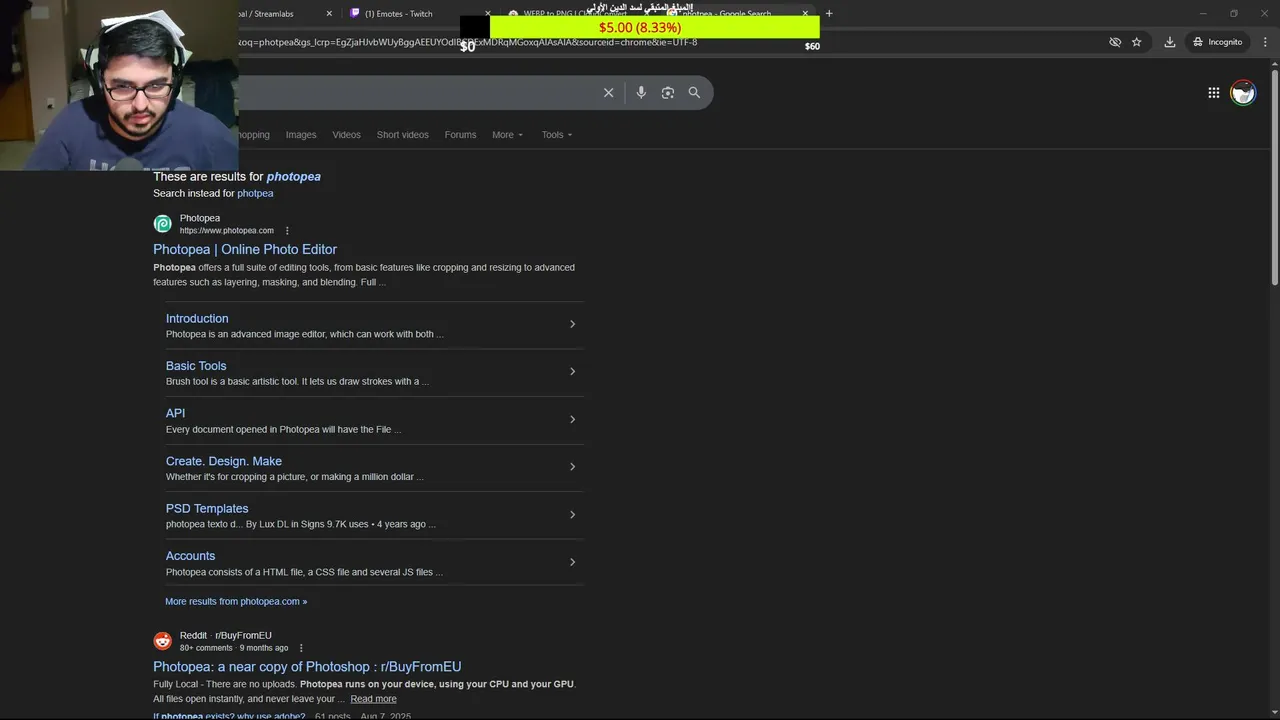Open the API link
Screen dimensions: 1280x720
tap(175, 413)
